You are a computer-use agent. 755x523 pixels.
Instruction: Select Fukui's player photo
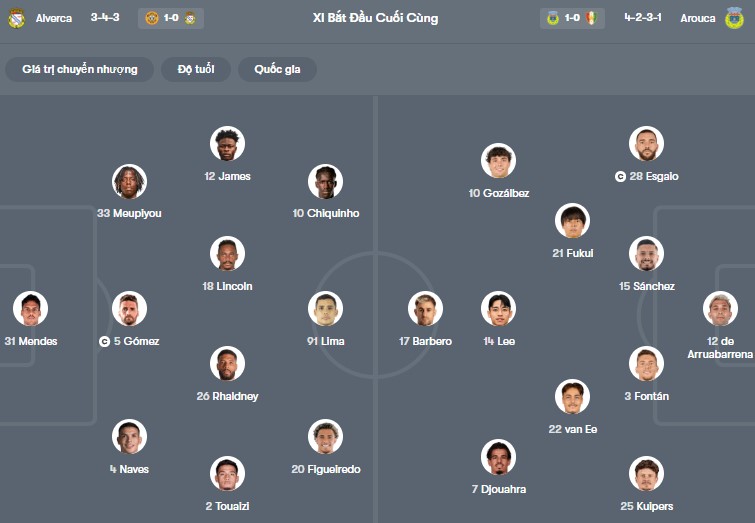coord(572,221)
